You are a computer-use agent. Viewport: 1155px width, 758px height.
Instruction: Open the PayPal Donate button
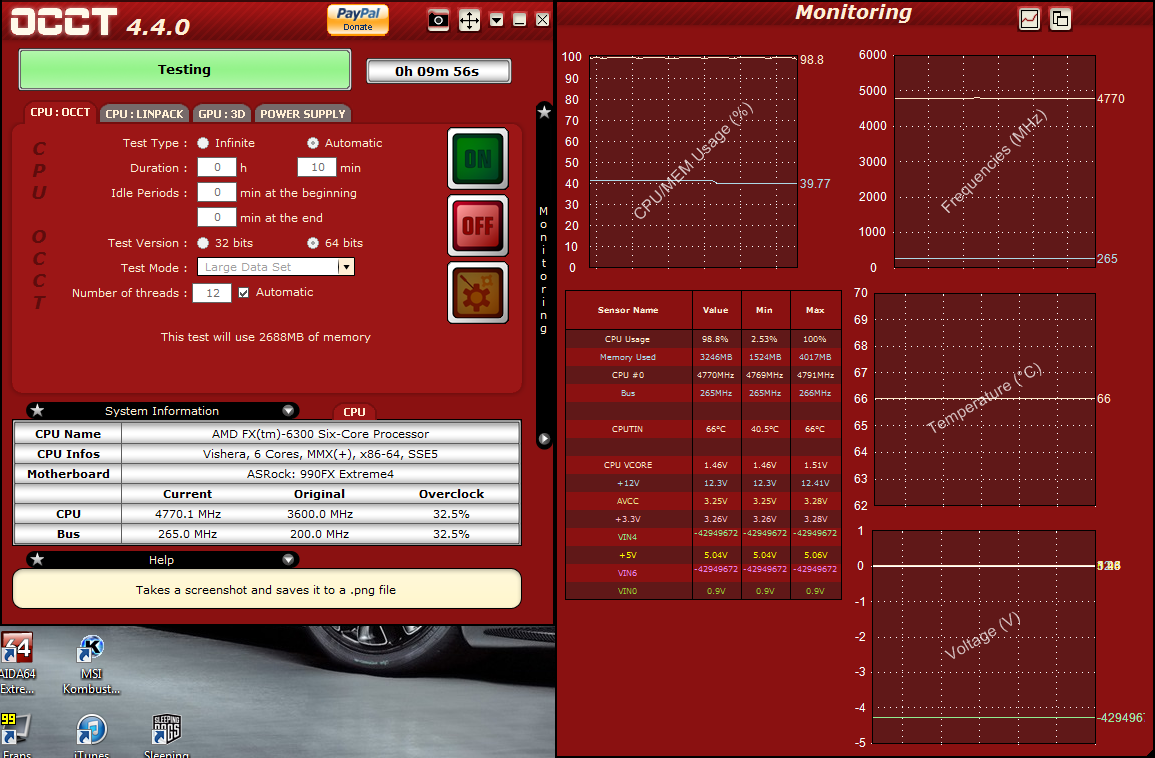click(x=358, y=19)
